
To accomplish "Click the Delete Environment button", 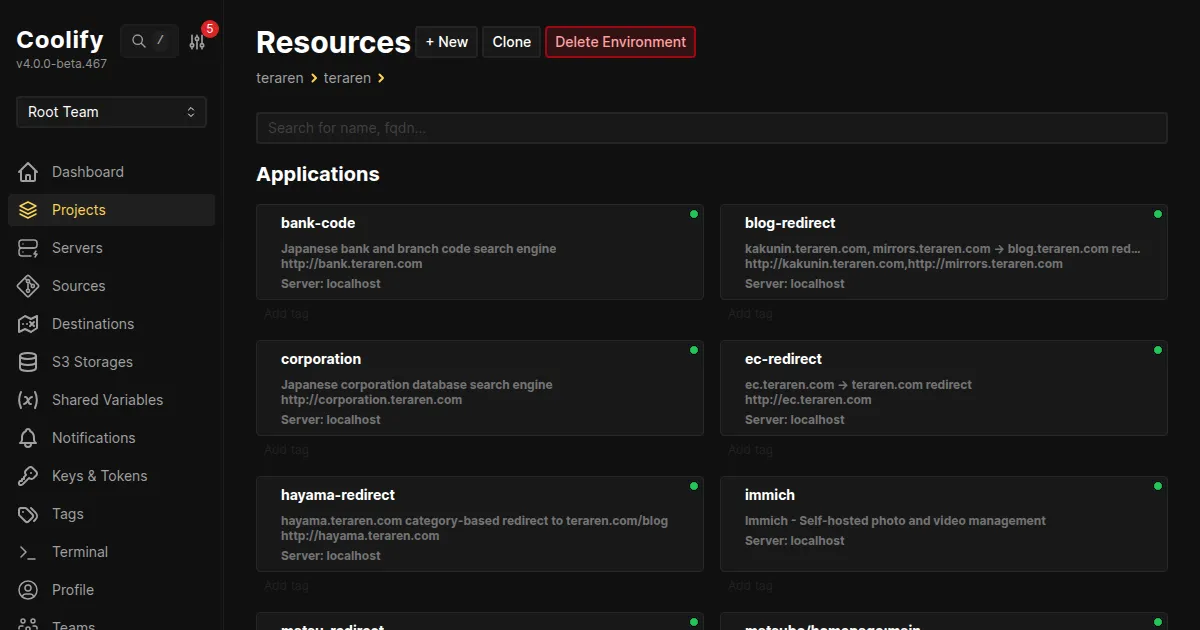I will coord(620,42).
